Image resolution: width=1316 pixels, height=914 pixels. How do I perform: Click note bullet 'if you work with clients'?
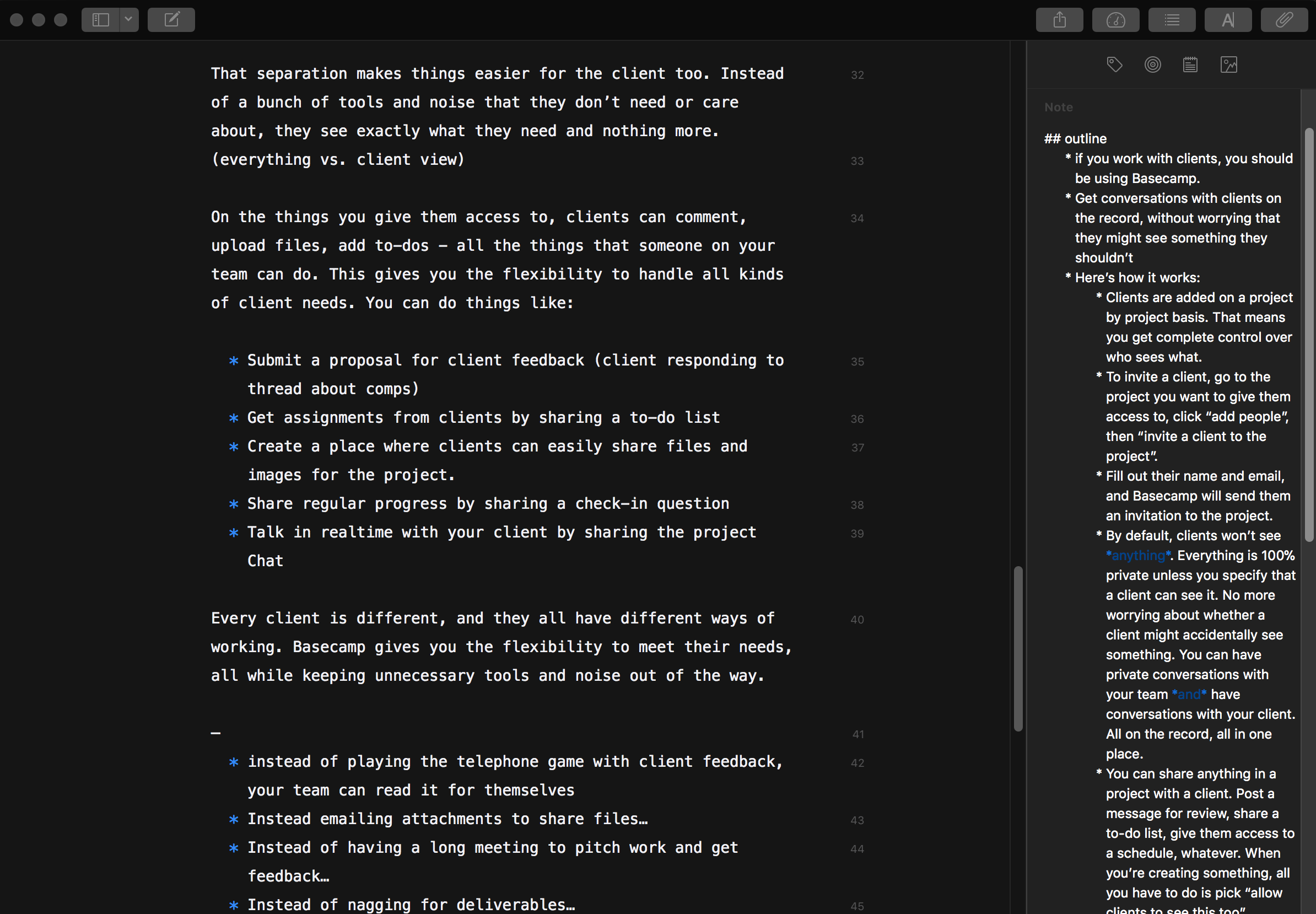point(1184,159)
